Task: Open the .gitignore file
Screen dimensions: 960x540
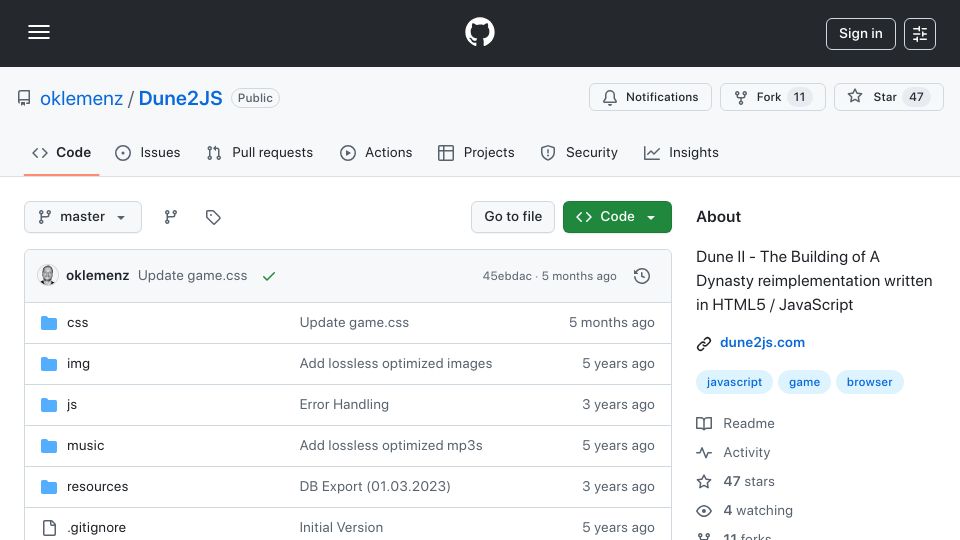Action: (96, 528)
